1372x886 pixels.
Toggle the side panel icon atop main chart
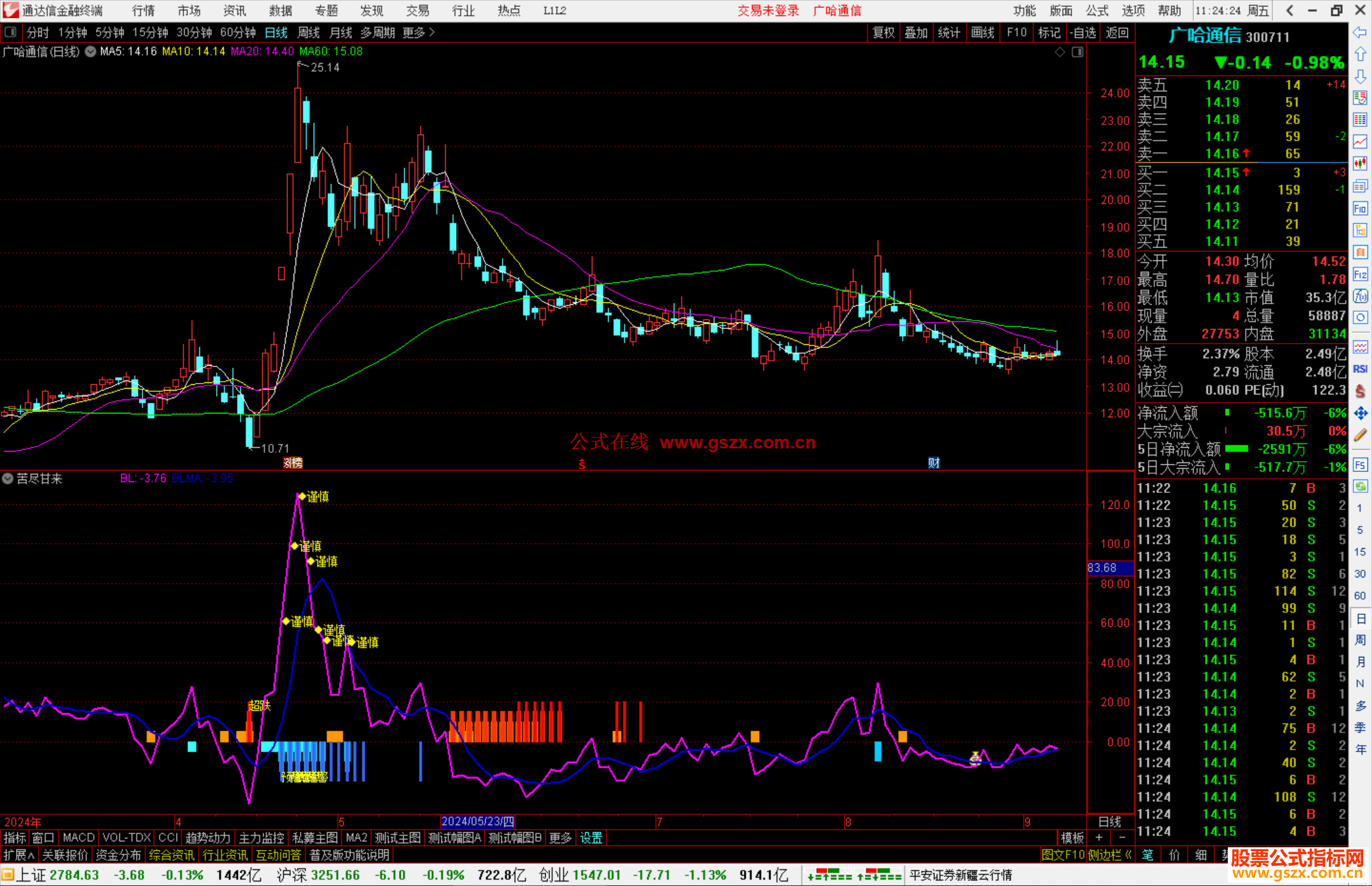point(1077,52)
